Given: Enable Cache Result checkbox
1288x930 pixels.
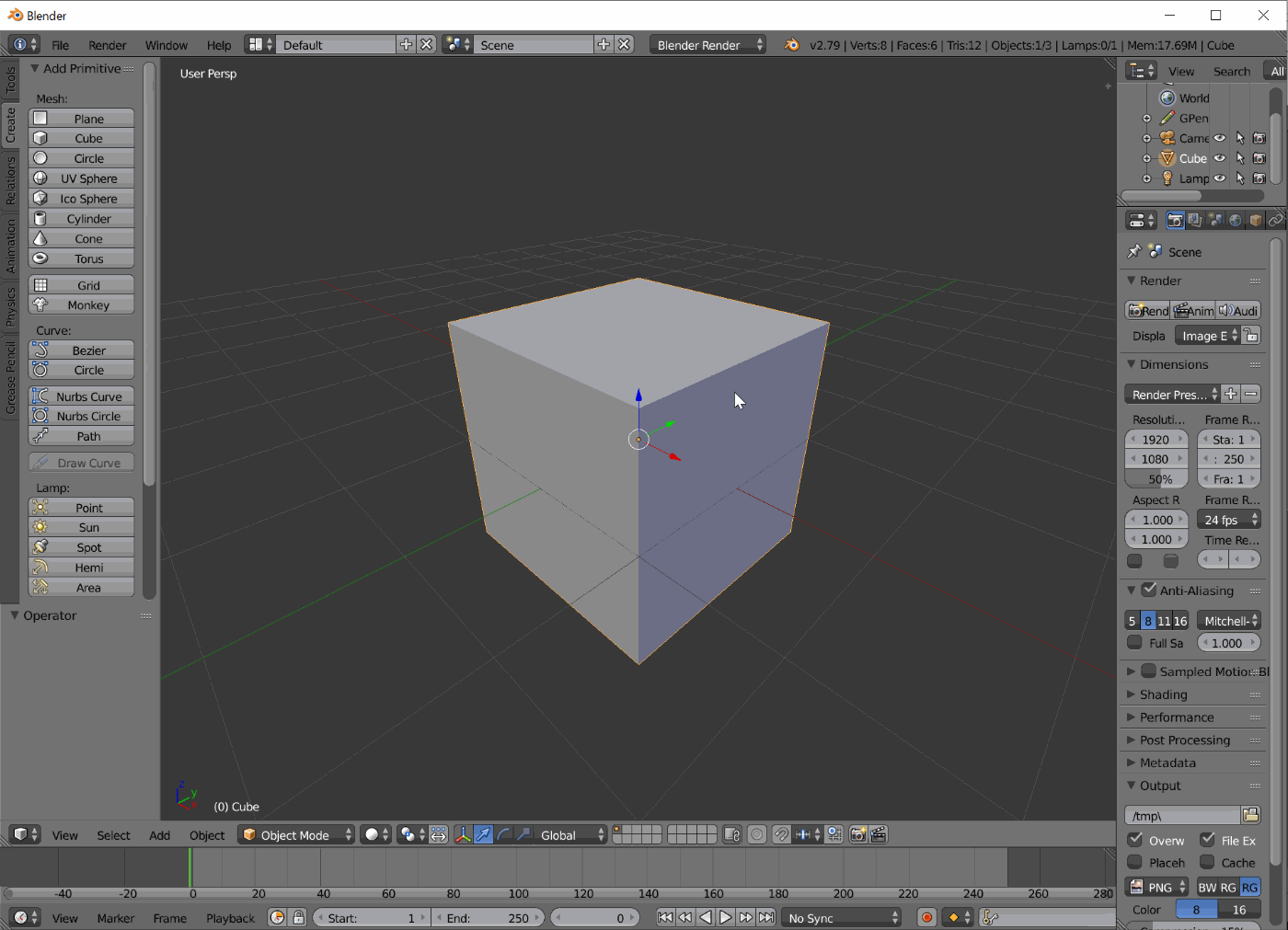Looking at the screenshot, I should coord(1208,862).
